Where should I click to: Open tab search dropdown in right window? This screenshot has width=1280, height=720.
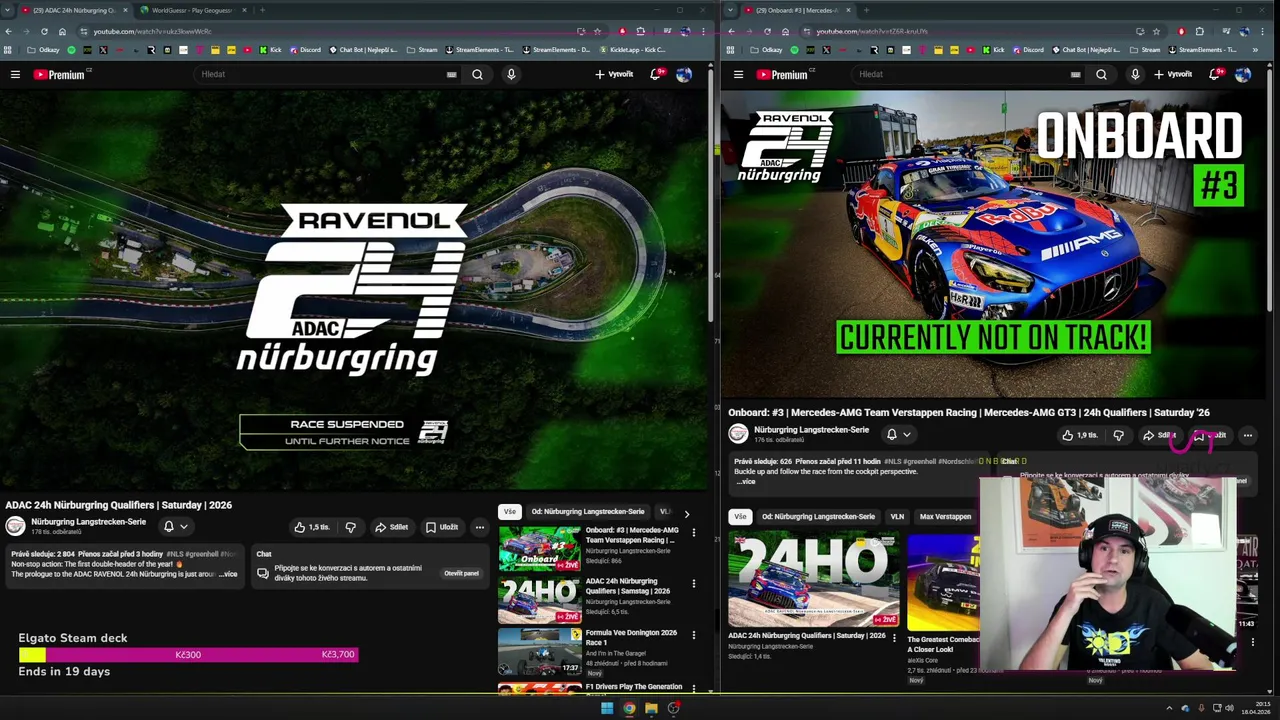pos(731,10)
